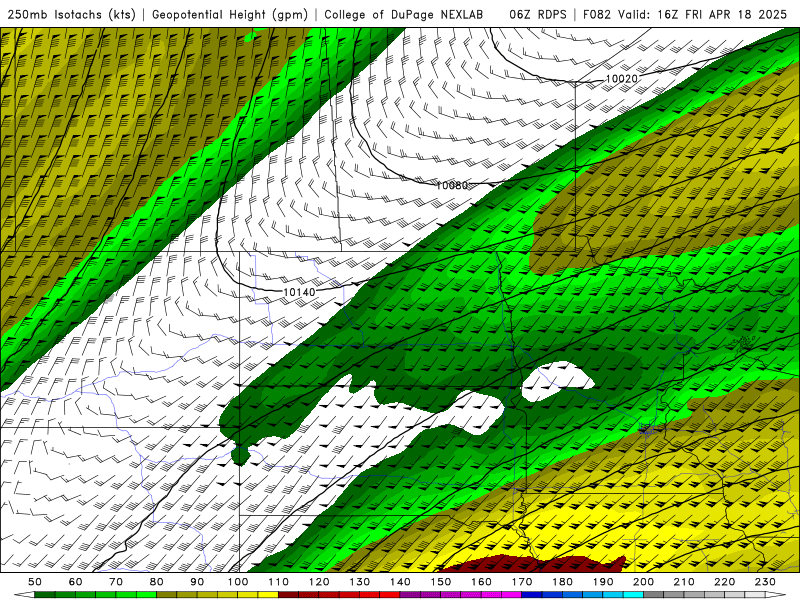Click the colorbar label 110
Screen dimensions: 800x600
pyautogui.click(x=278, y=582)
